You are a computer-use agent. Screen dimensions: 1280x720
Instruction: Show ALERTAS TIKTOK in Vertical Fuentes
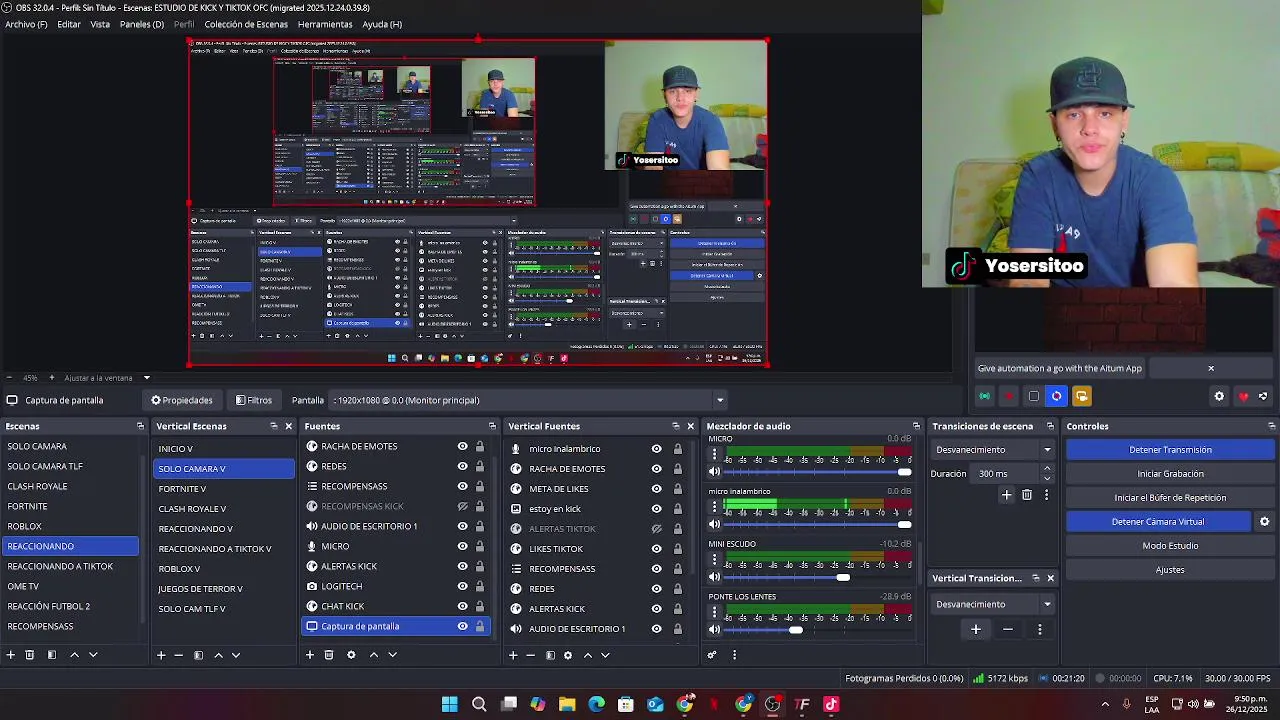(656, 529)
